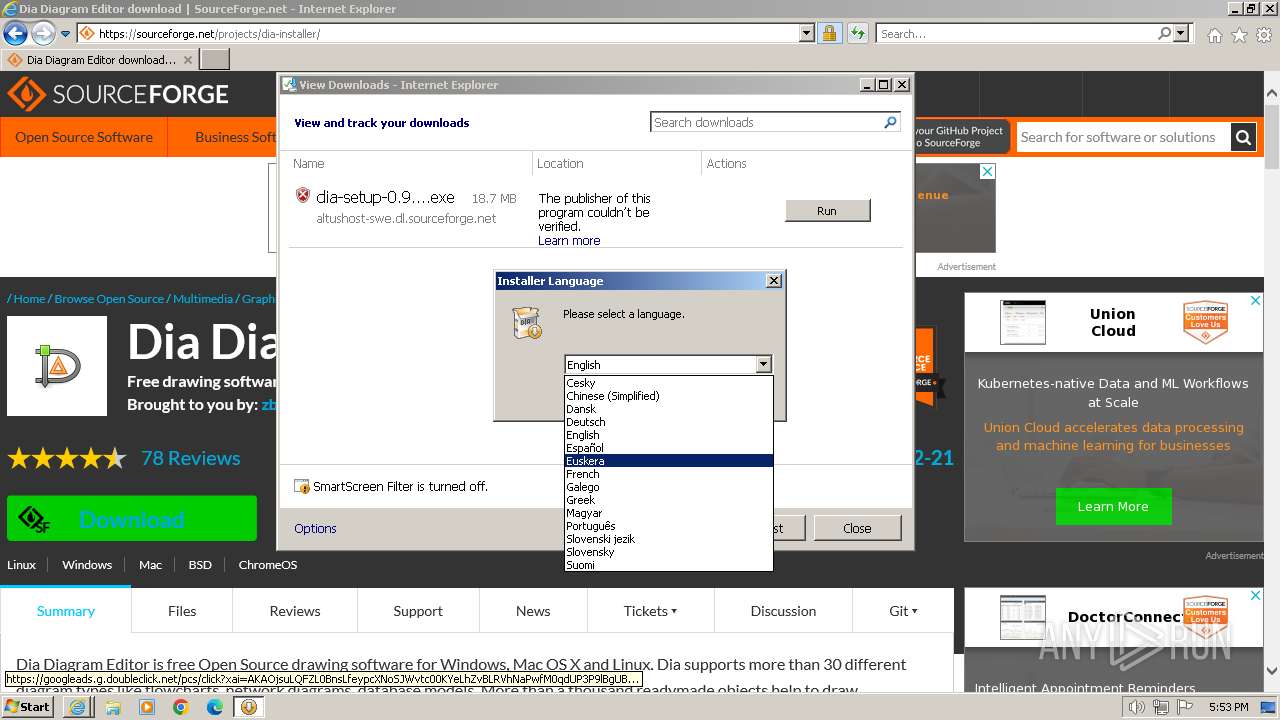Image resolution: width=1280 pixels, height=720 pixels.
Task: Click Run for dia-setup download
Action: [x=827, y=211]
